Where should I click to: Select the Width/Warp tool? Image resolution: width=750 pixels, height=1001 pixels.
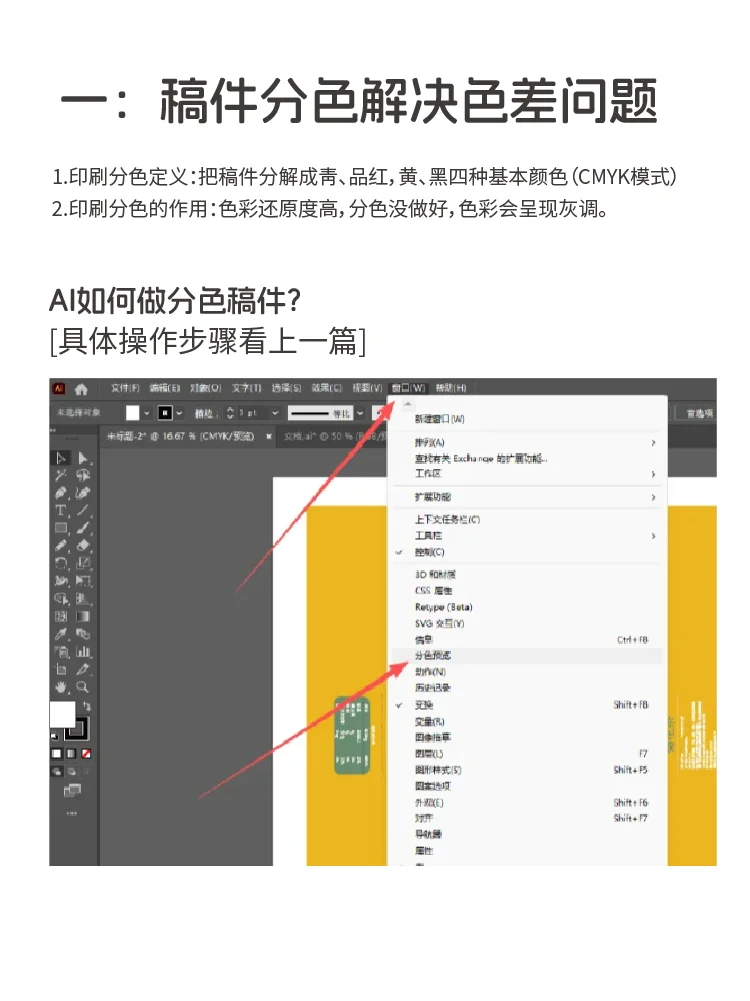[x=61, y=581]
